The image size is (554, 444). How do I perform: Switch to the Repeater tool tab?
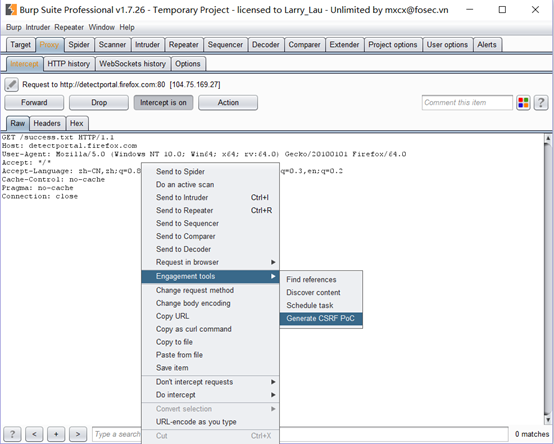point(184,45)
